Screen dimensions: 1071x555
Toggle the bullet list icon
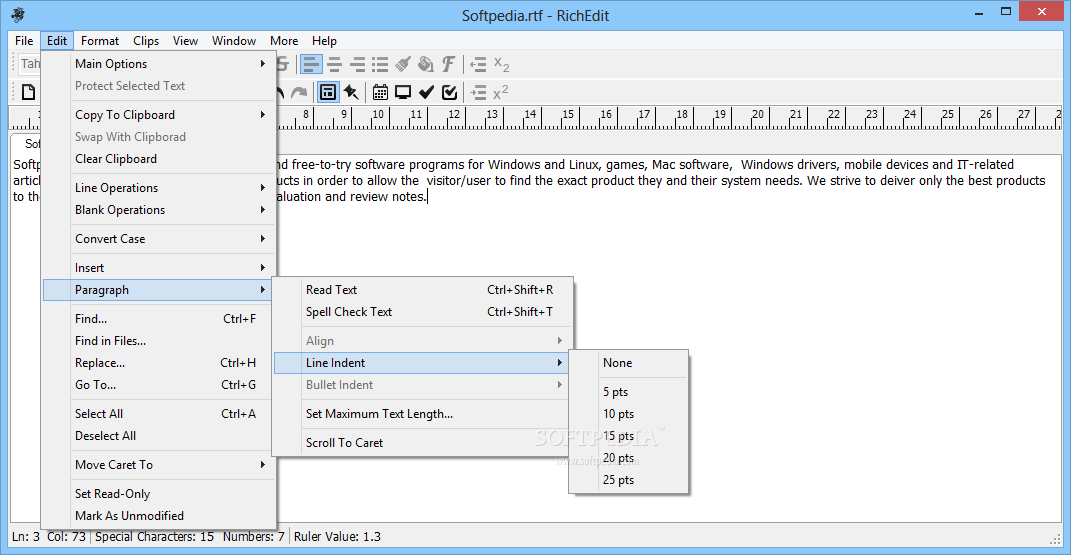[x=380, y=65]
